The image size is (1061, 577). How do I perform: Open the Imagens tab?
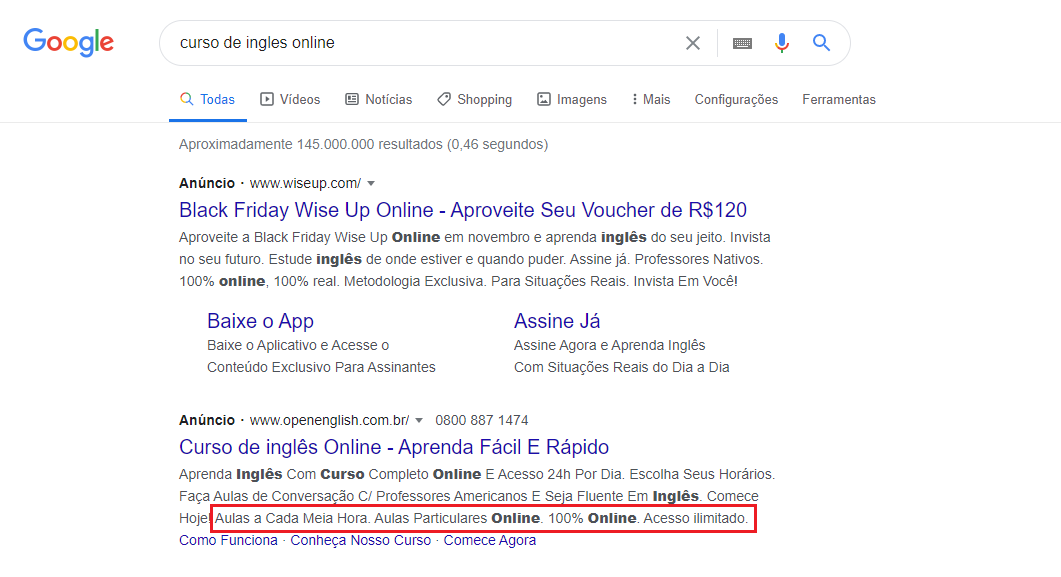click(x=572, y=99)
